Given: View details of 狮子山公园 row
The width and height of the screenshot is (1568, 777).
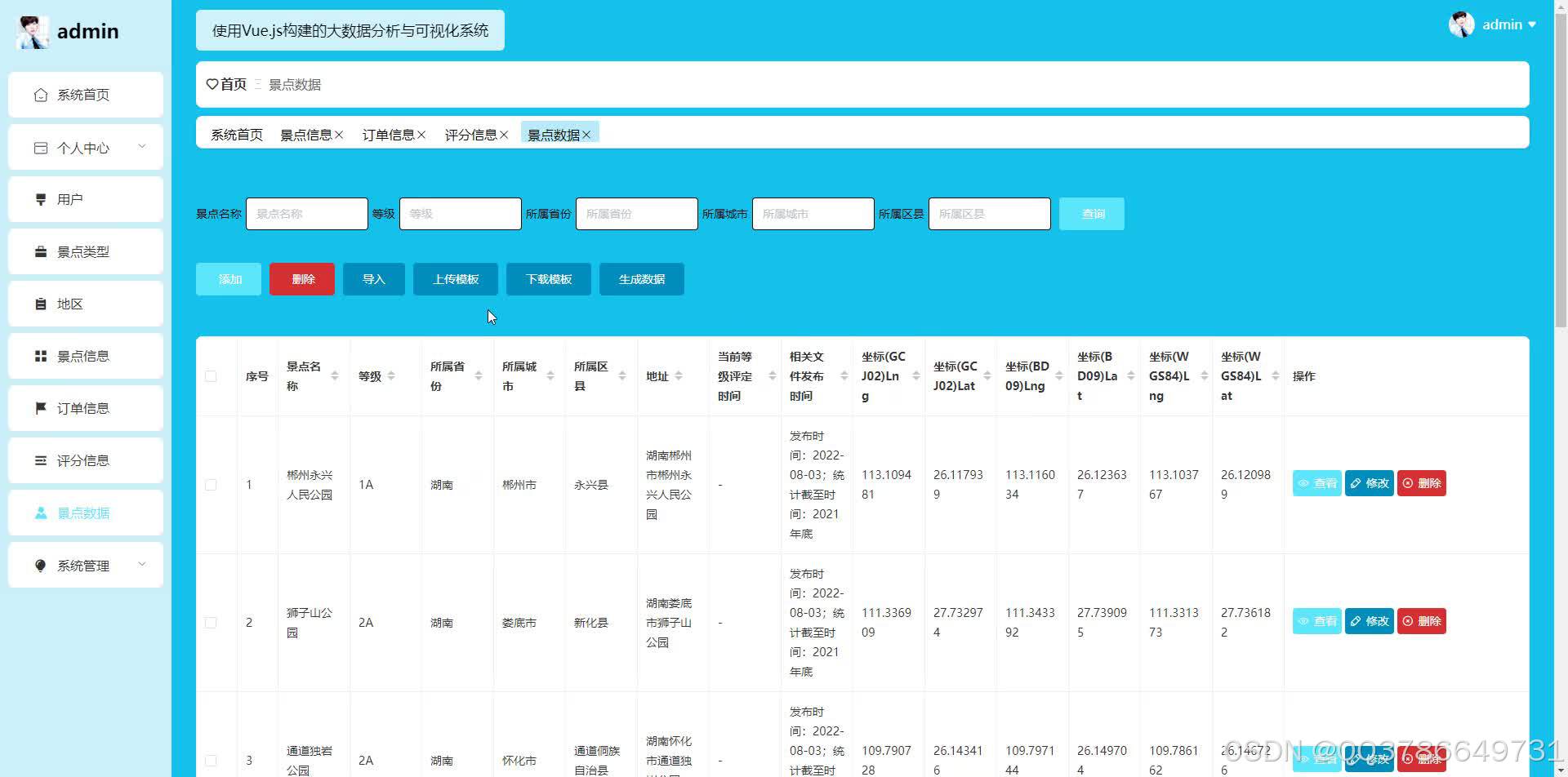Looking at the screenshot, I should click(1317, 621).
